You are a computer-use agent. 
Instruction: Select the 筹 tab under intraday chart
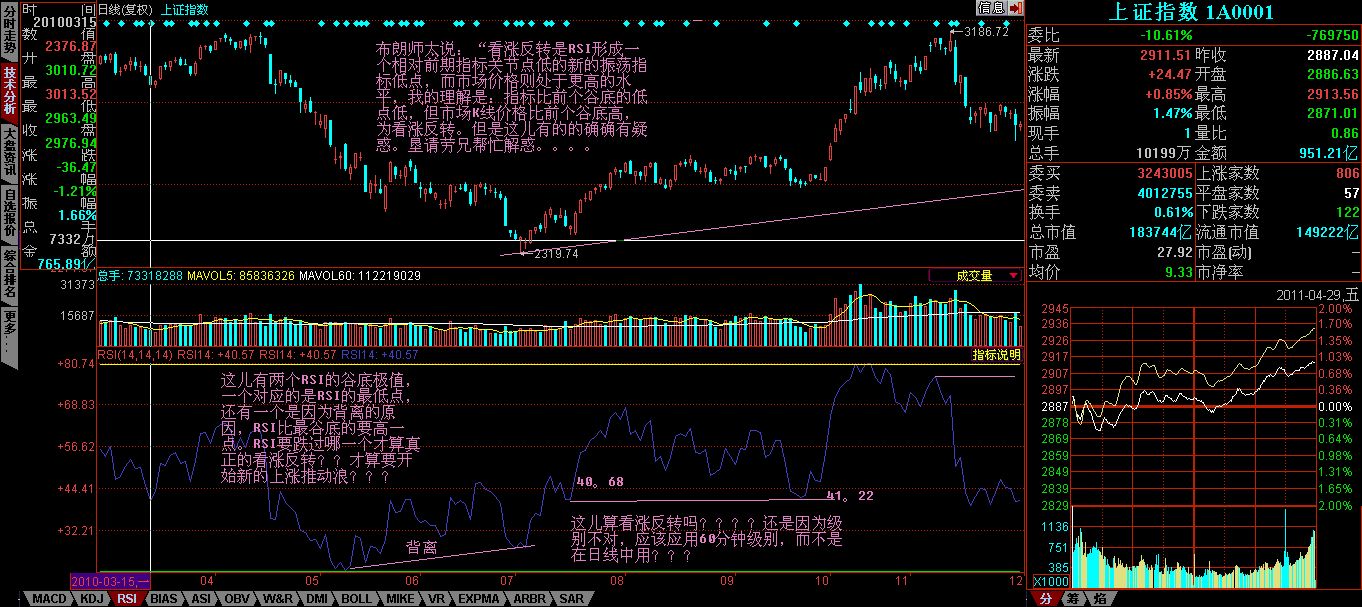(x=1072, y=599)
